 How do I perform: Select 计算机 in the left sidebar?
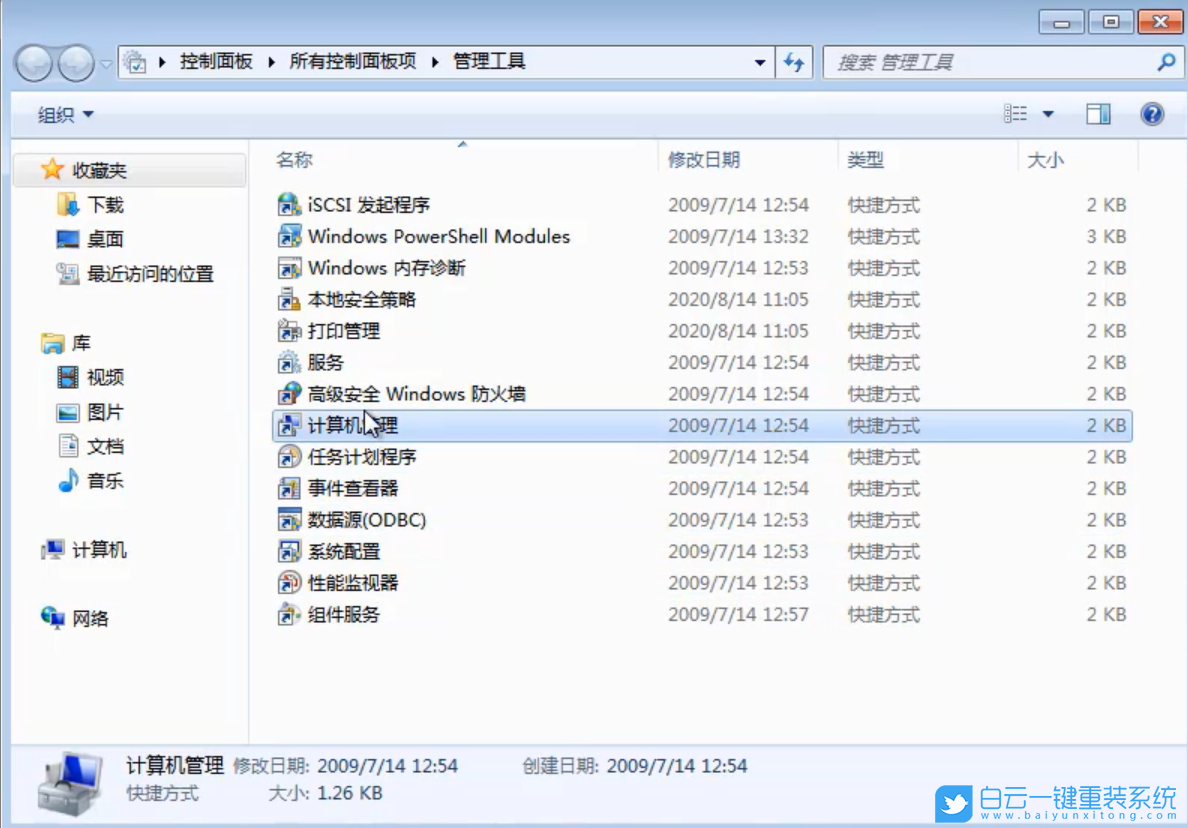tap(75, 548)
